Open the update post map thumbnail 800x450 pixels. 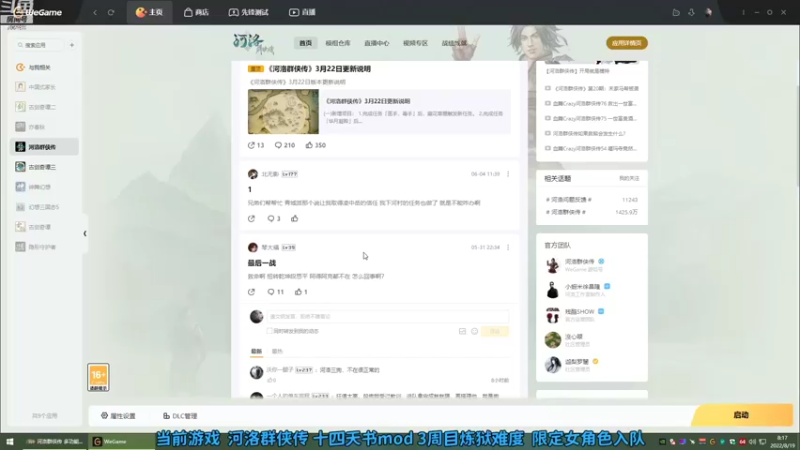(283, 112)
